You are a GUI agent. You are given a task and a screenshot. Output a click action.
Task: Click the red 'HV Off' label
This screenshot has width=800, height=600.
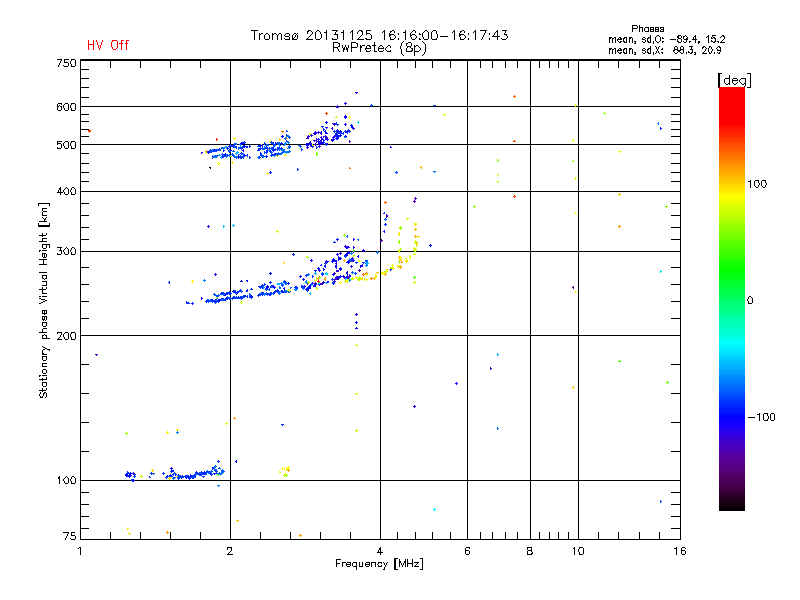pyautogui.click(x=108, y=45)
